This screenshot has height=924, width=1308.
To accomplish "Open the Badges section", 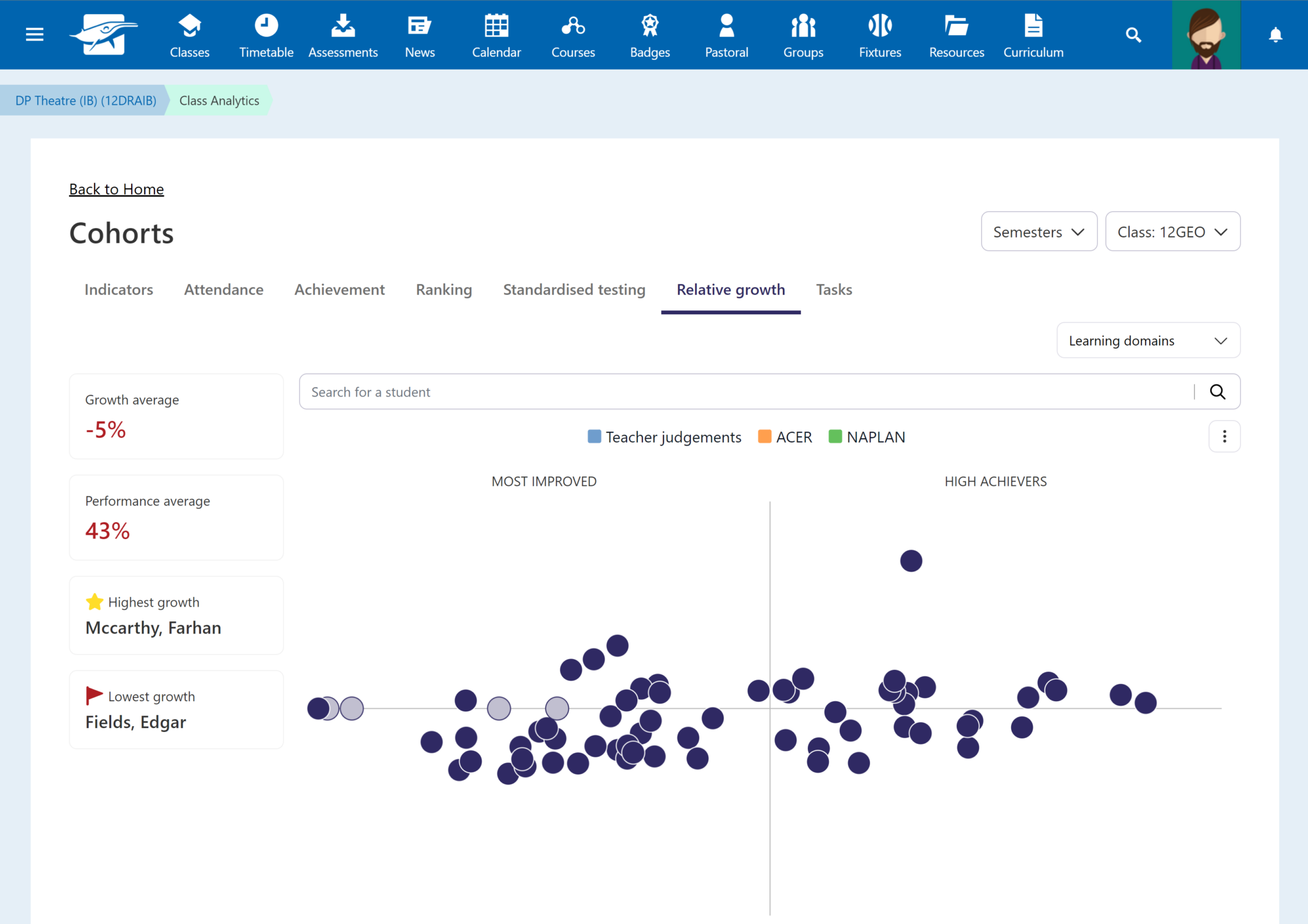I will [649, 34].
